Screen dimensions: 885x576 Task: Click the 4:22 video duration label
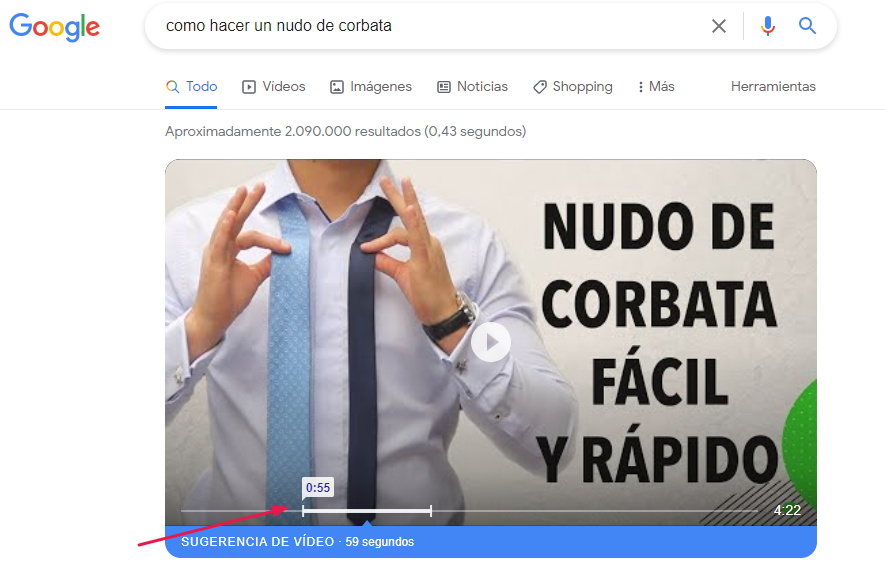tap(787, 510)
